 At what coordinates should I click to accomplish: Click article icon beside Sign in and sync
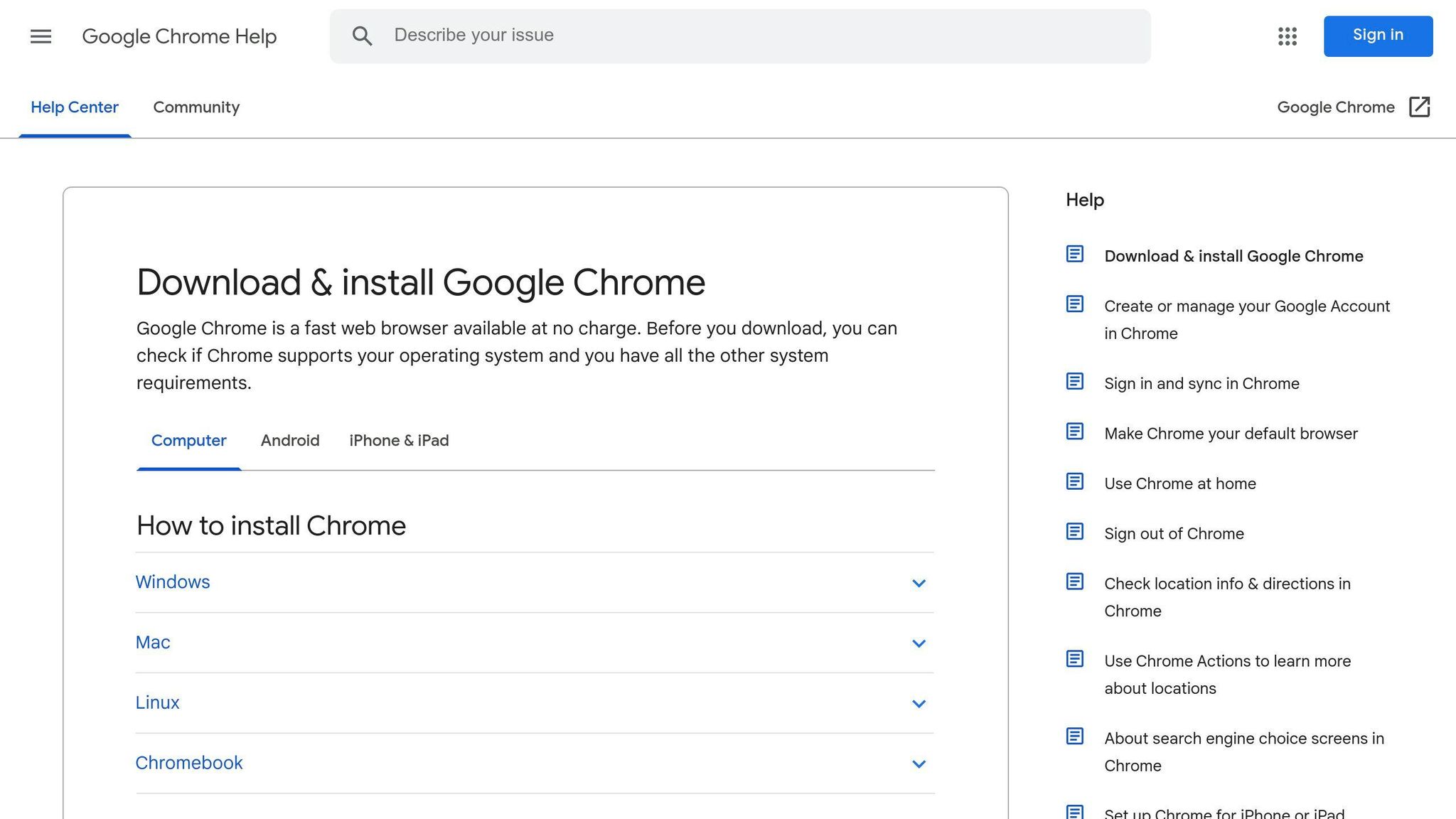pyautogui.click(x=1074, y=382)
